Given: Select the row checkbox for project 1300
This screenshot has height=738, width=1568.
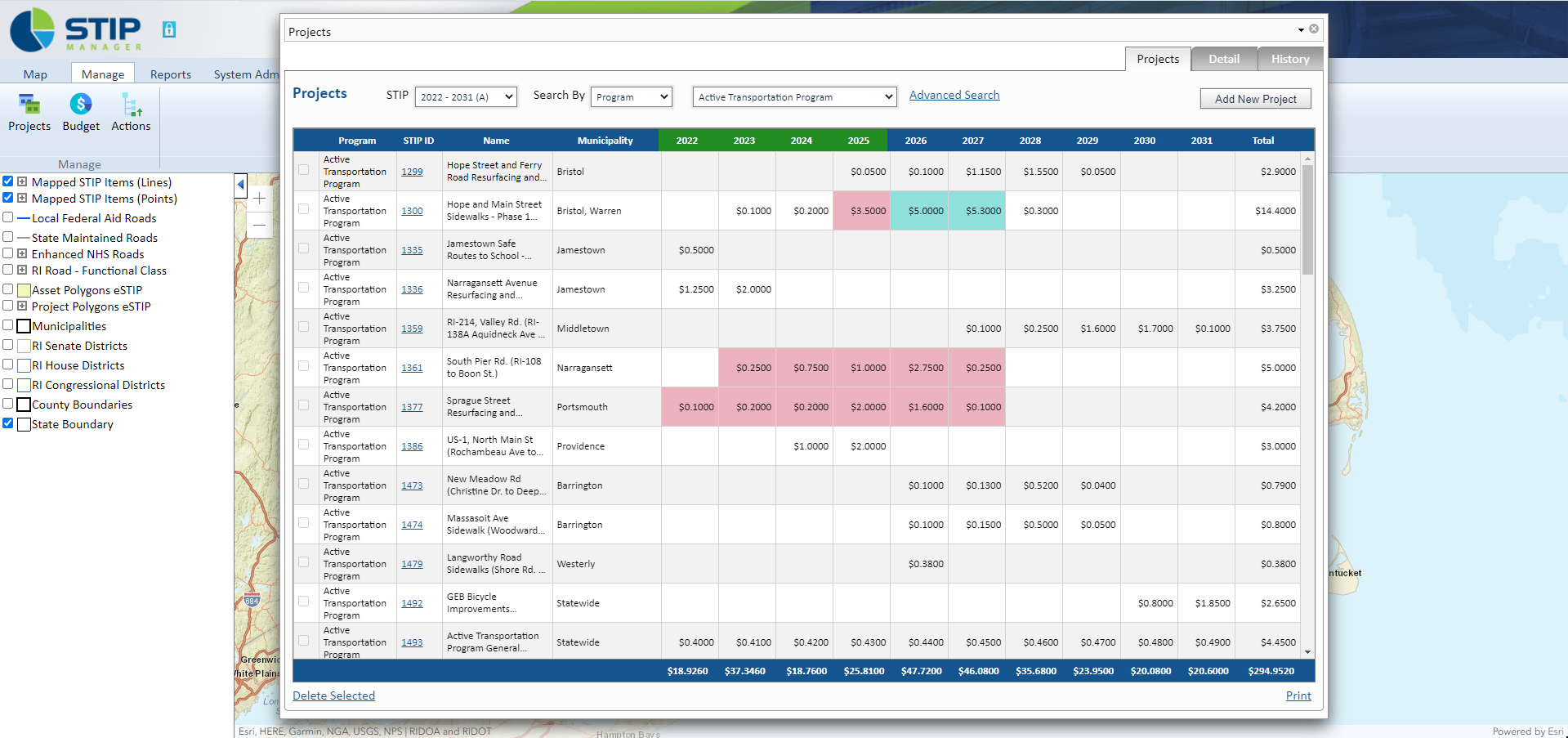Looking at the screenshot, I should (x=303, y=209).
